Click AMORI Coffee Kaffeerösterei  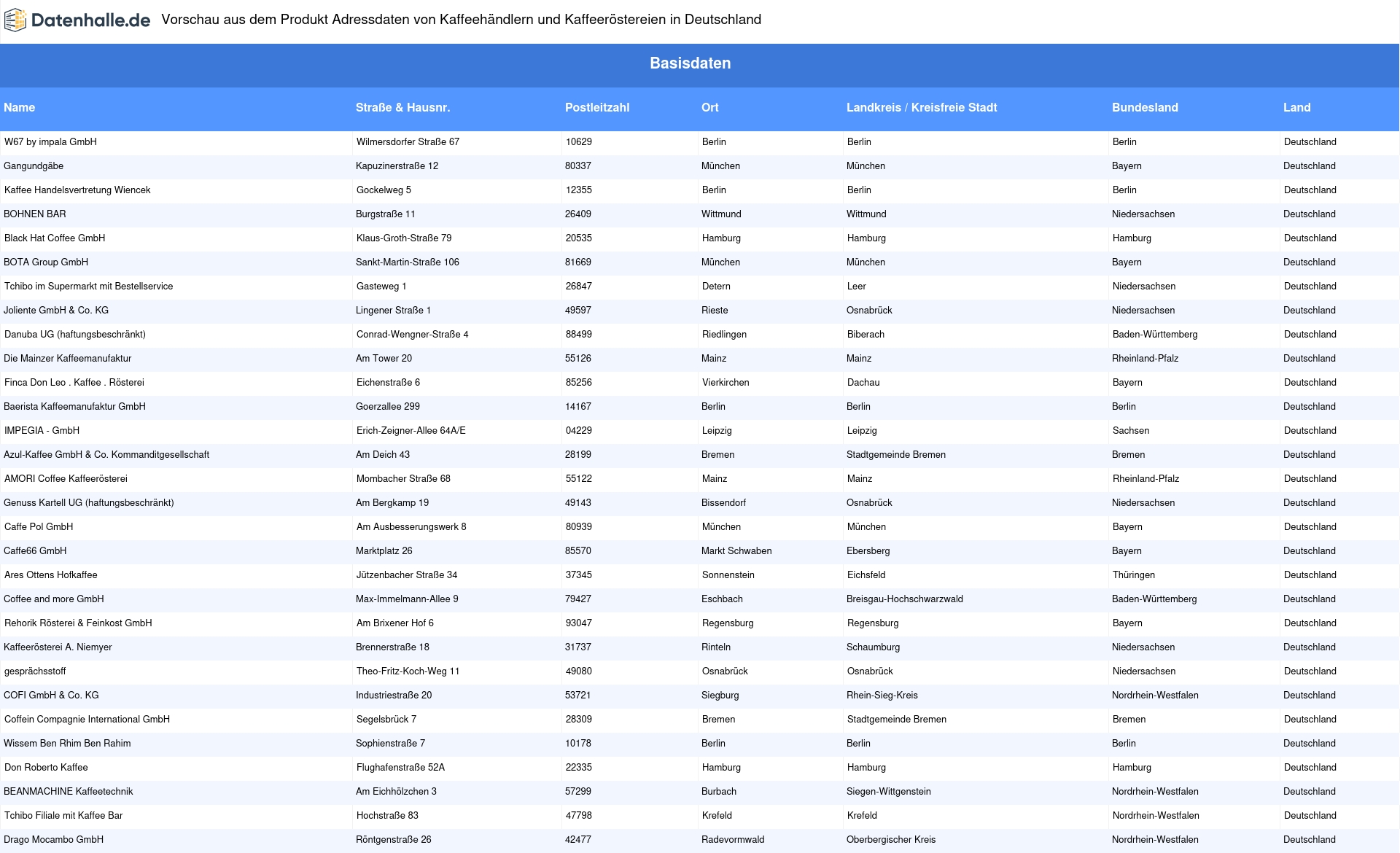pyautogui.click(x=66, y=479)
